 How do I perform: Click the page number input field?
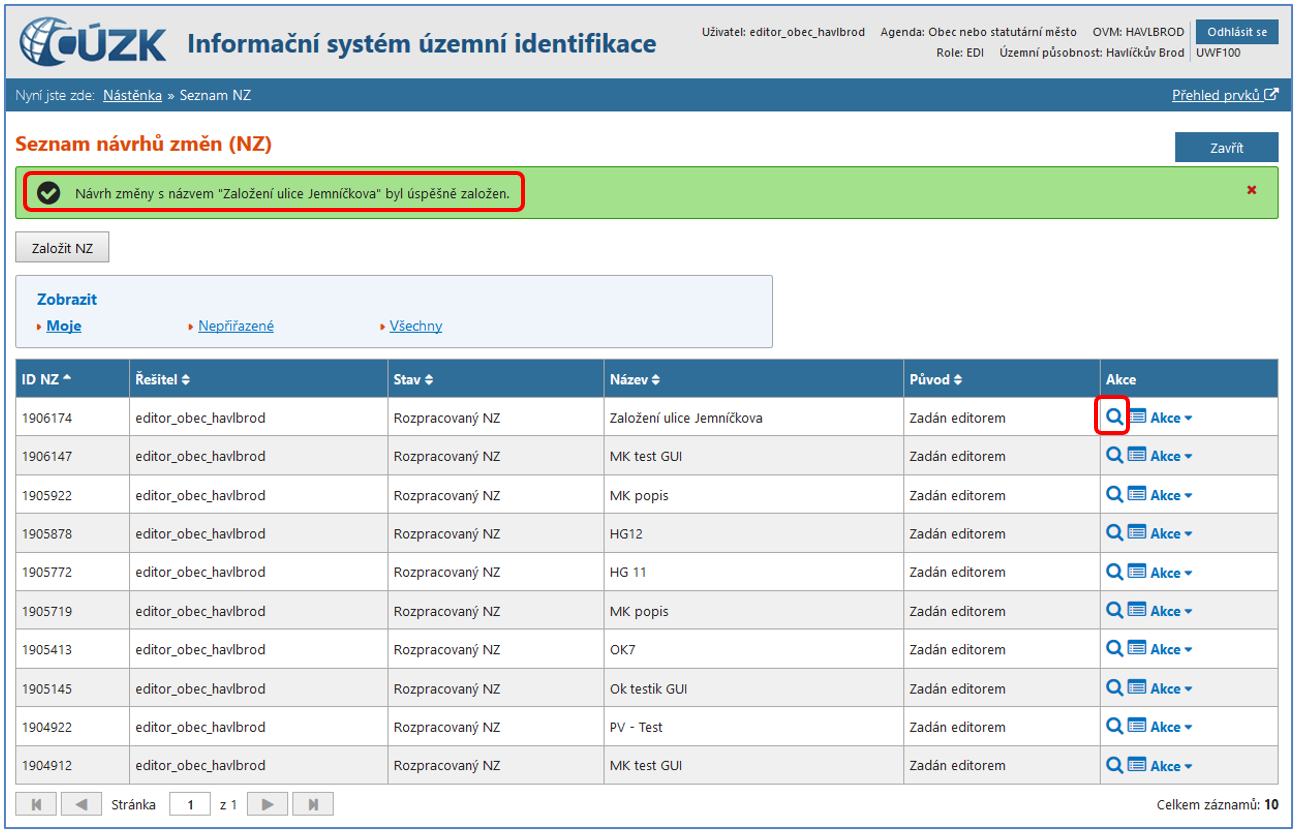tap(189, 804)
